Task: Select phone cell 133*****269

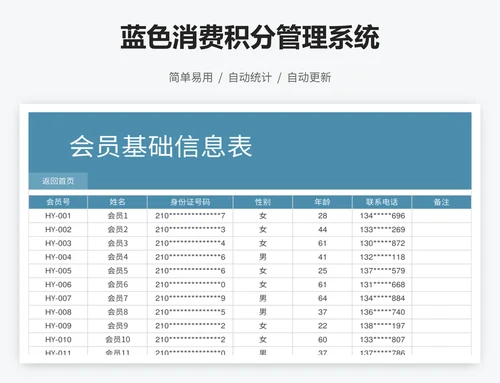Action: [382, 230]
